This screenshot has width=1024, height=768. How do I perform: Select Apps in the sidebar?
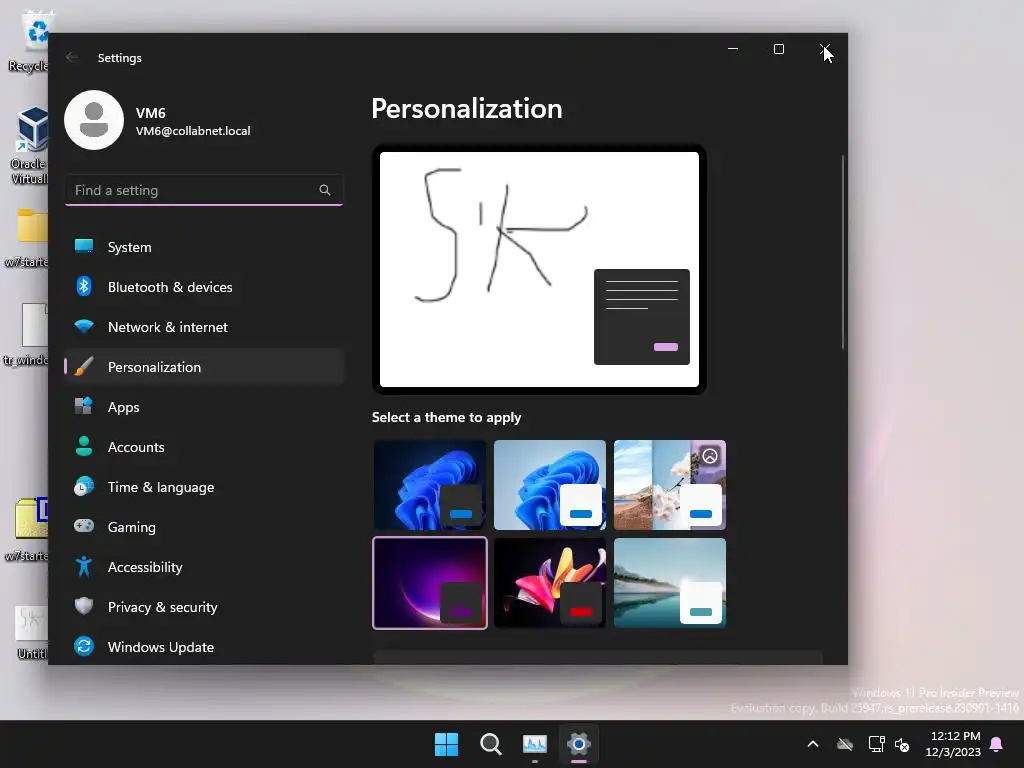pyautogui.click(x=204, y=407)
